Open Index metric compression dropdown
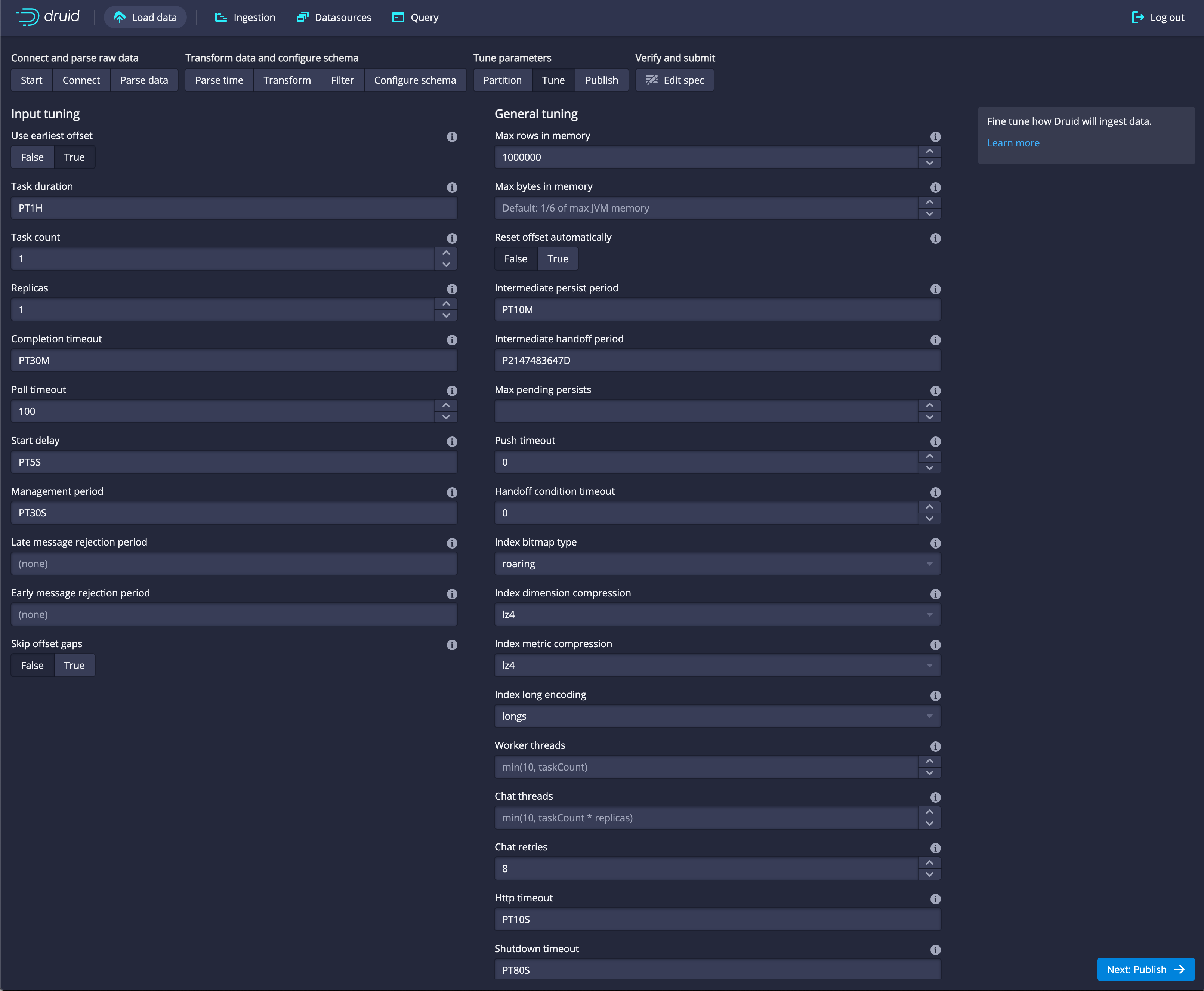 tap(717, 665)
